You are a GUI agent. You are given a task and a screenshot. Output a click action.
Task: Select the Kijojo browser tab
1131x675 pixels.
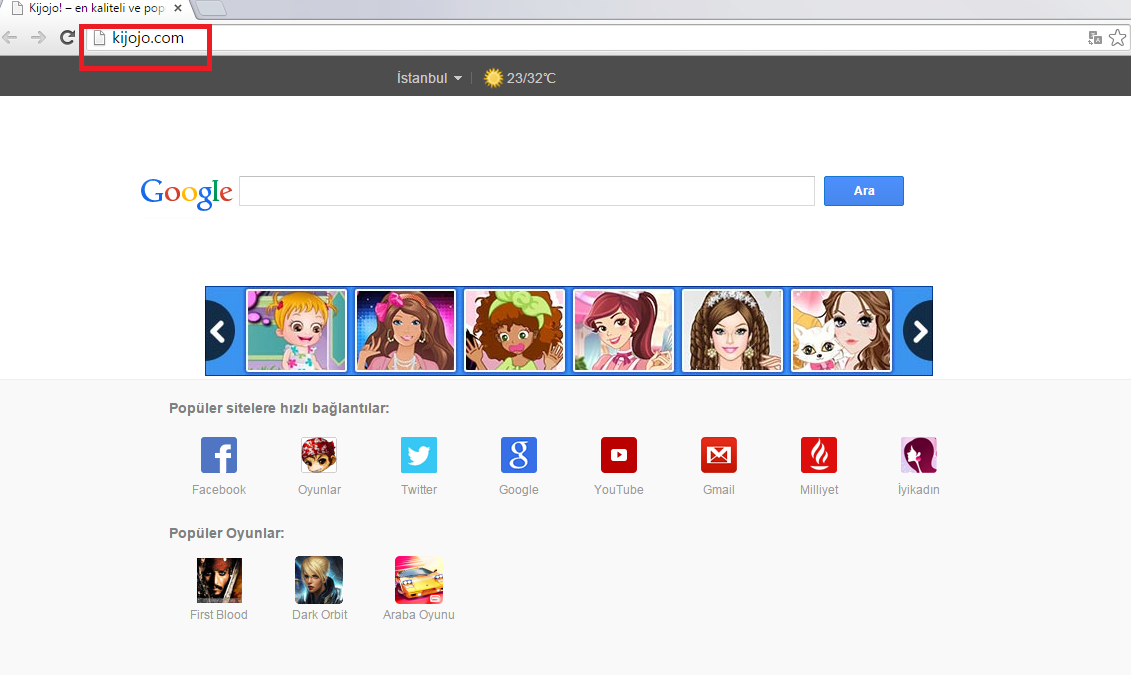pos(90,9)
